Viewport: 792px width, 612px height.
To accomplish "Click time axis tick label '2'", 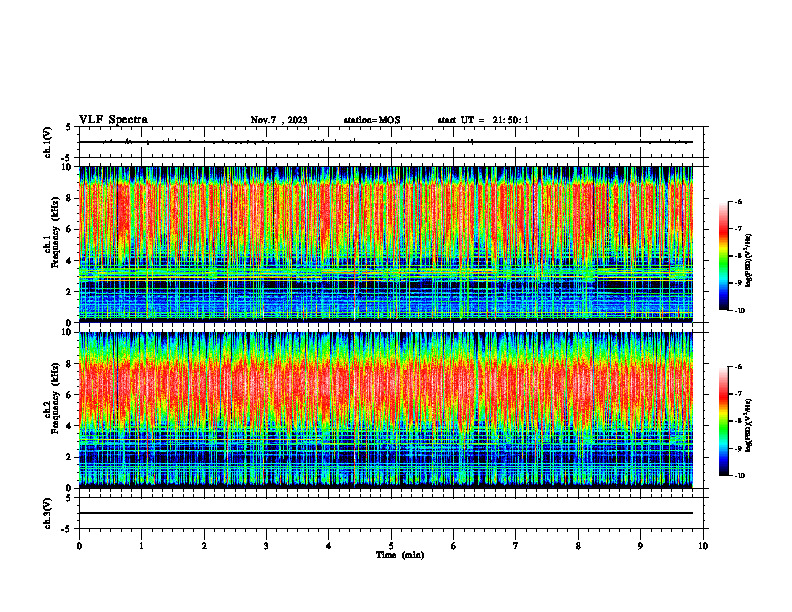I will click(204, 546).
